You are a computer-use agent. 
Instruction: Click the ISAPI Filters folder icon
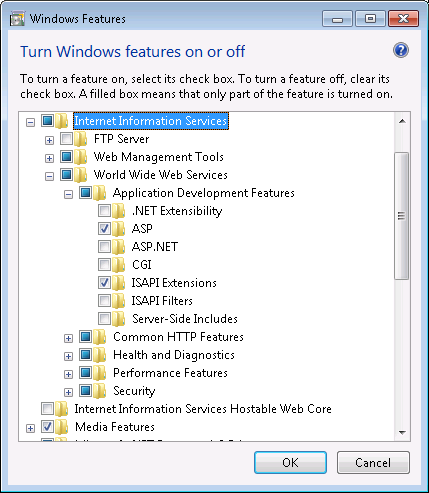pyautogui.click(x=118, y=301)
